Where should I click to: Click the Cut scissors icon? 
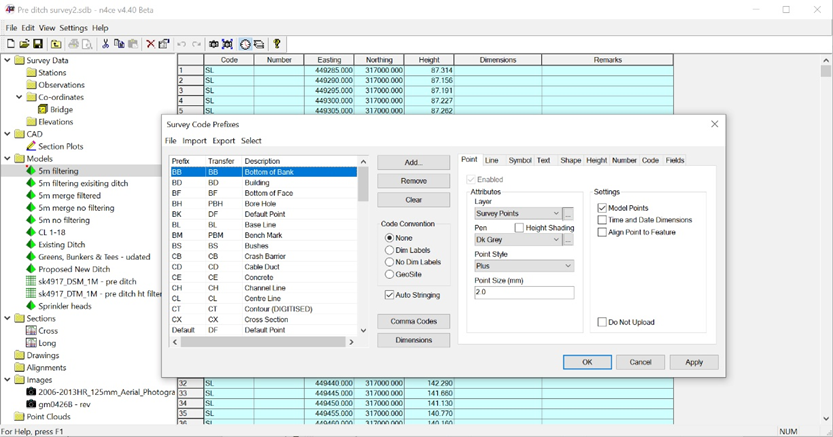(x=105, y=44)
